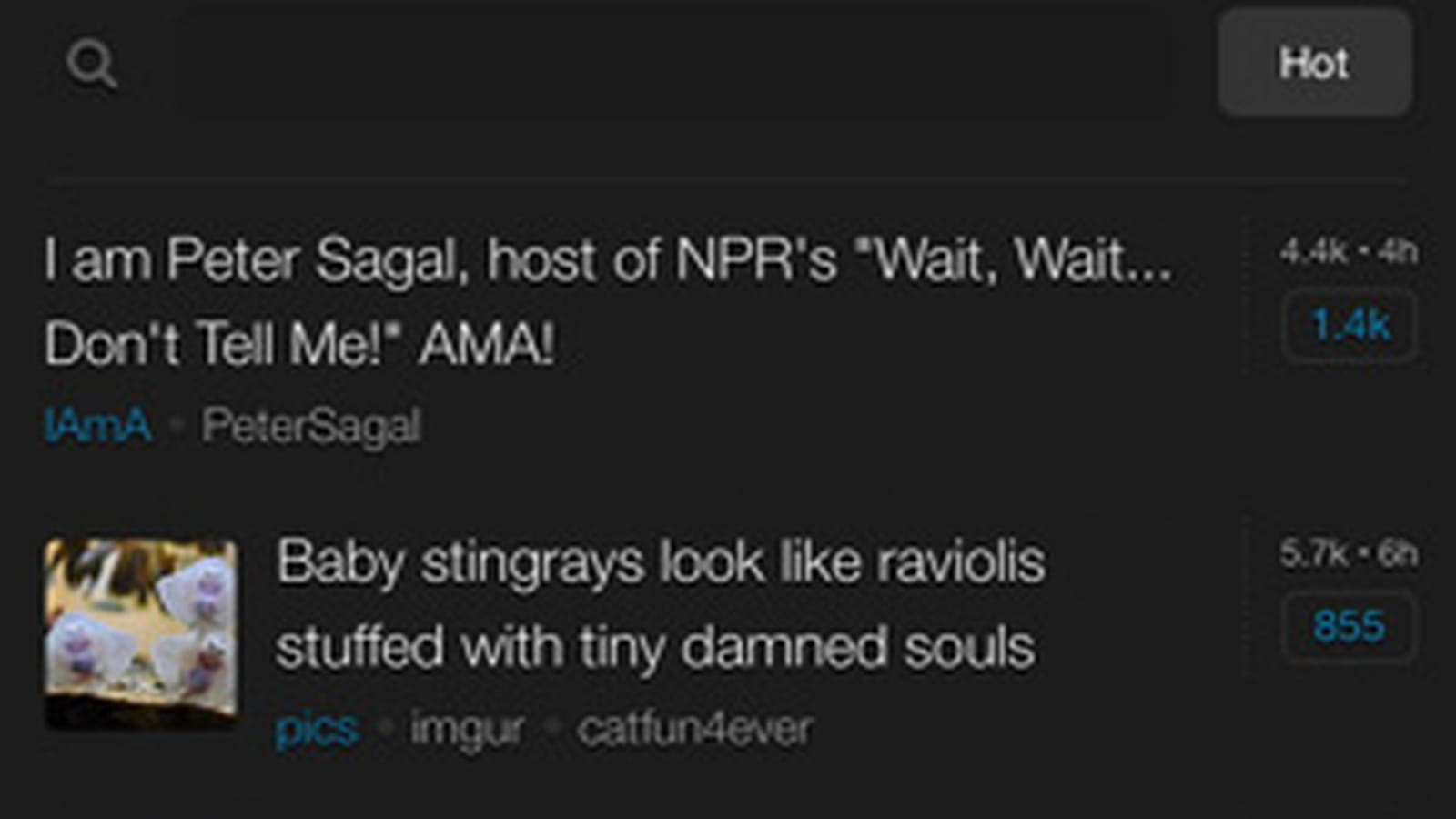Image resolution: width=1456 pixels, height=819 pixels.
Task: Click the 'stuffed with tiny damned souls' line
Action: tap(655, 647)
